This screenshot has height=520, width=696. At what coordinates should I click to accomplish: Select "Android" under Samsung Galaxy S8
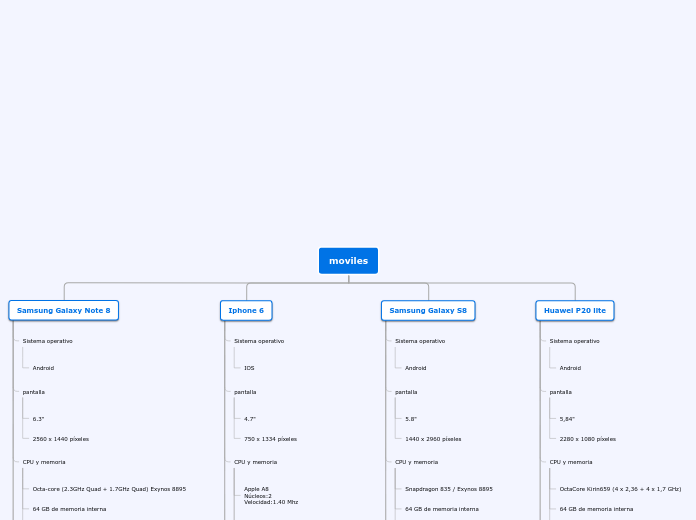pos(415,368)
